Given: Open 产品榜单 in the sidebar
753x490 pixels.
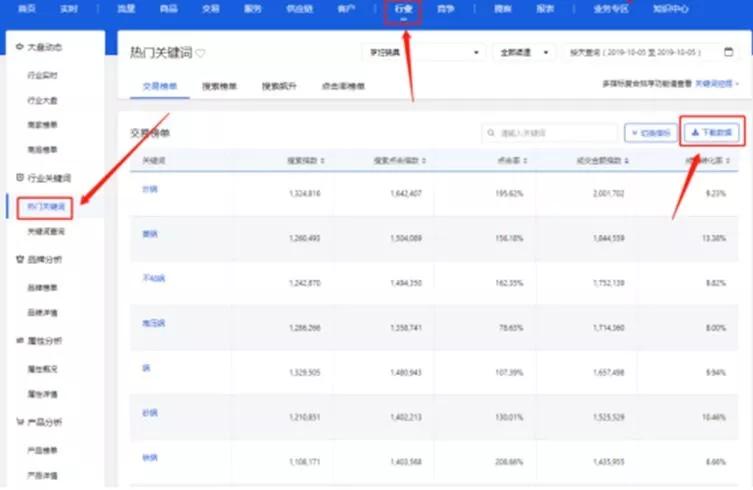Looking at the screenshot, I should pos(42,450).
